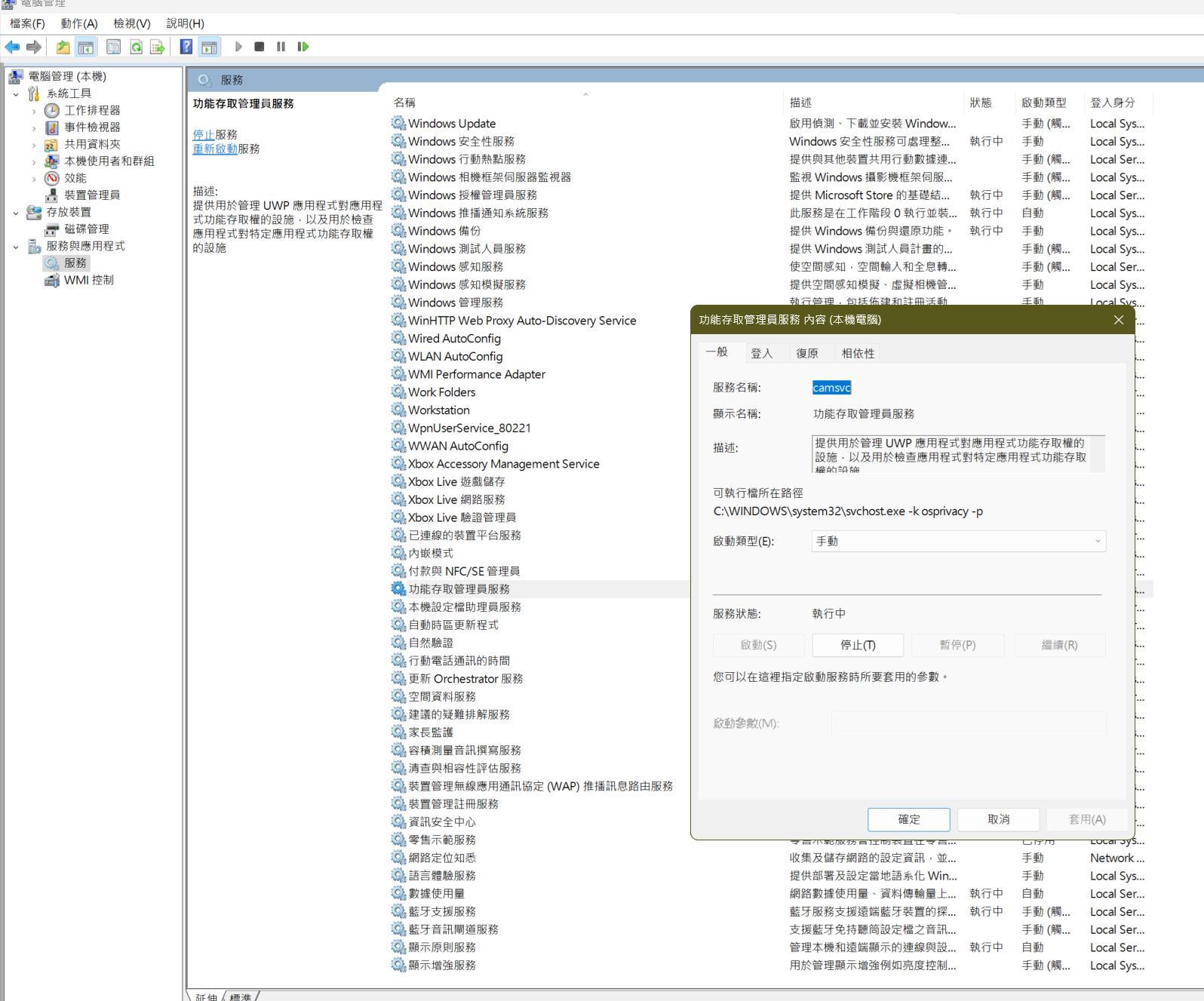
Task: Click the blue Back arrow in toolbar
Action: pyautogui.click(x=12, y=47)
